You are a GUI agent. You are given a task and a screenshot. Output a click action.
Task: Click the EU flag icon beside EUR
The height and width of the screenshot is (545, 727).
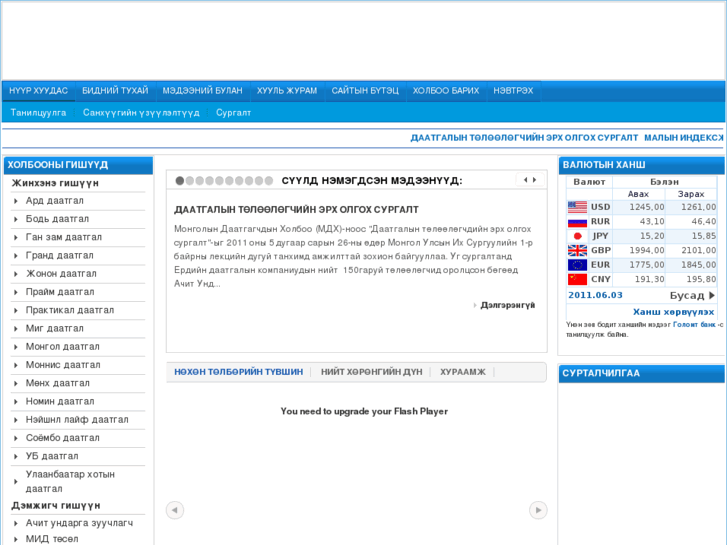pos(577,265)
